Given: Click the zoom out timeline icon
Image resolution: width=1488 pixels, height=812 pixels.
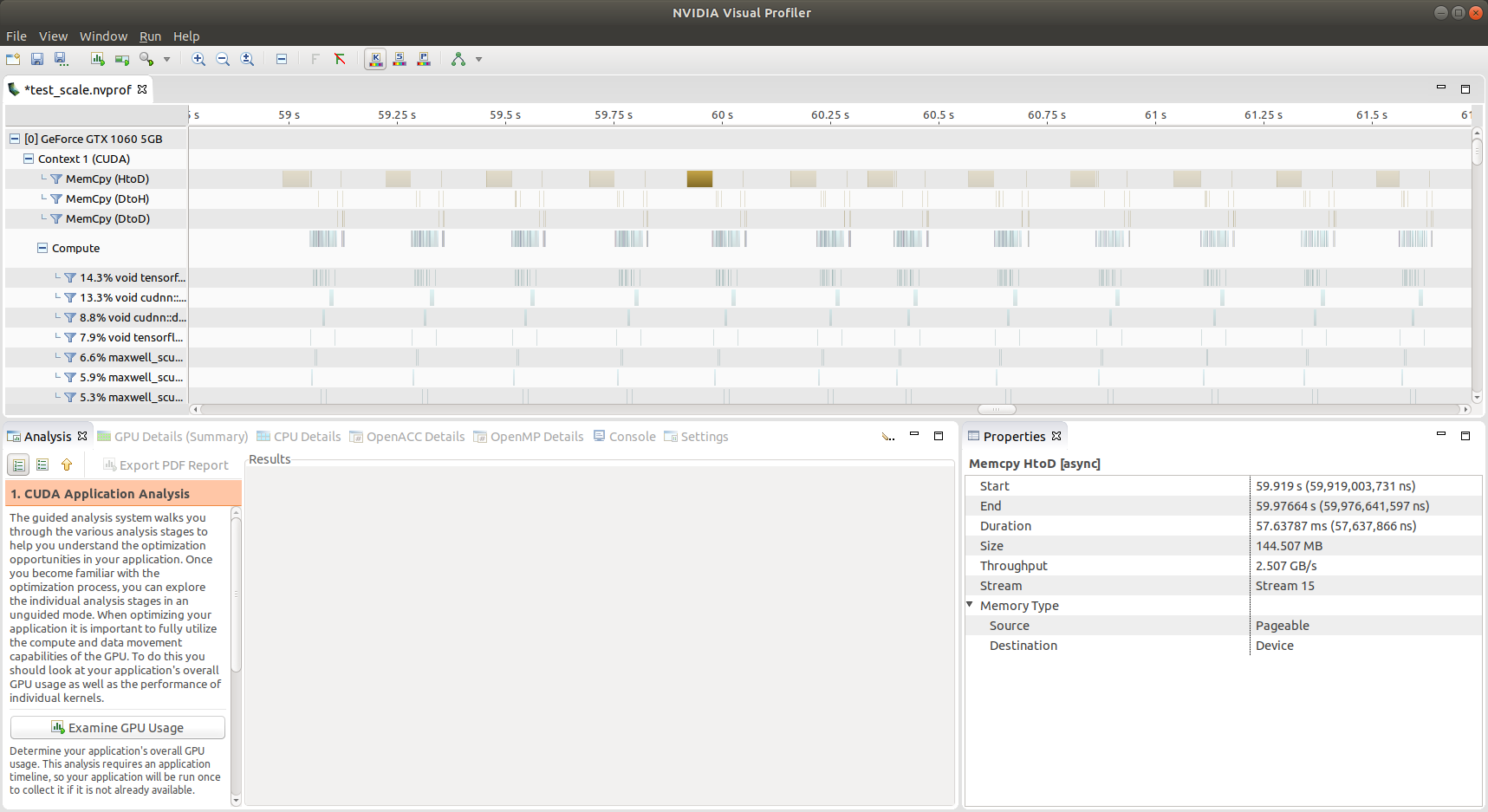Looking at the screenshot, I should [x=223, y=59].
